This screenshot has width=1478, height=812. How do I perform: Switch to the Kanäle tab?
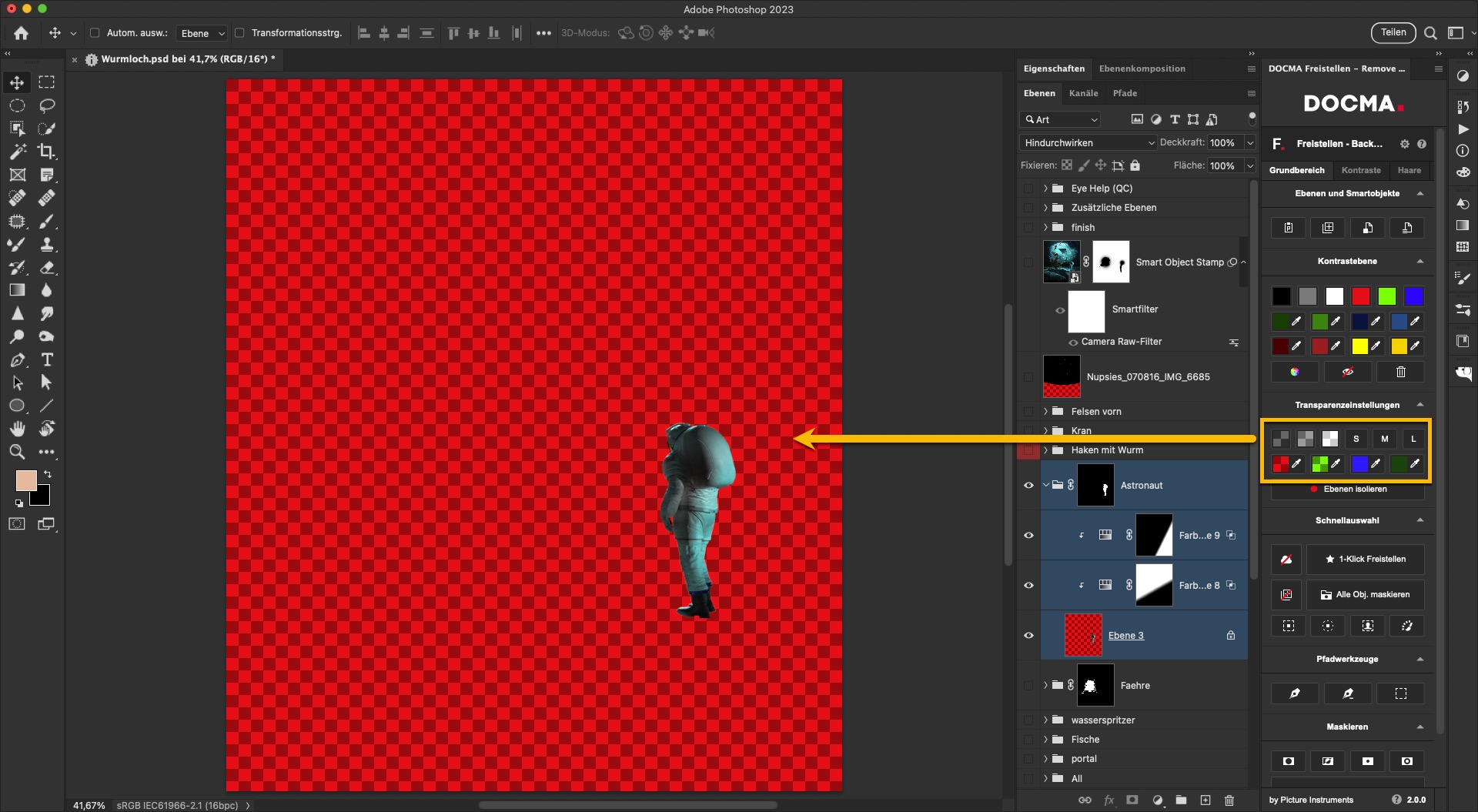tap(1083, 93)
